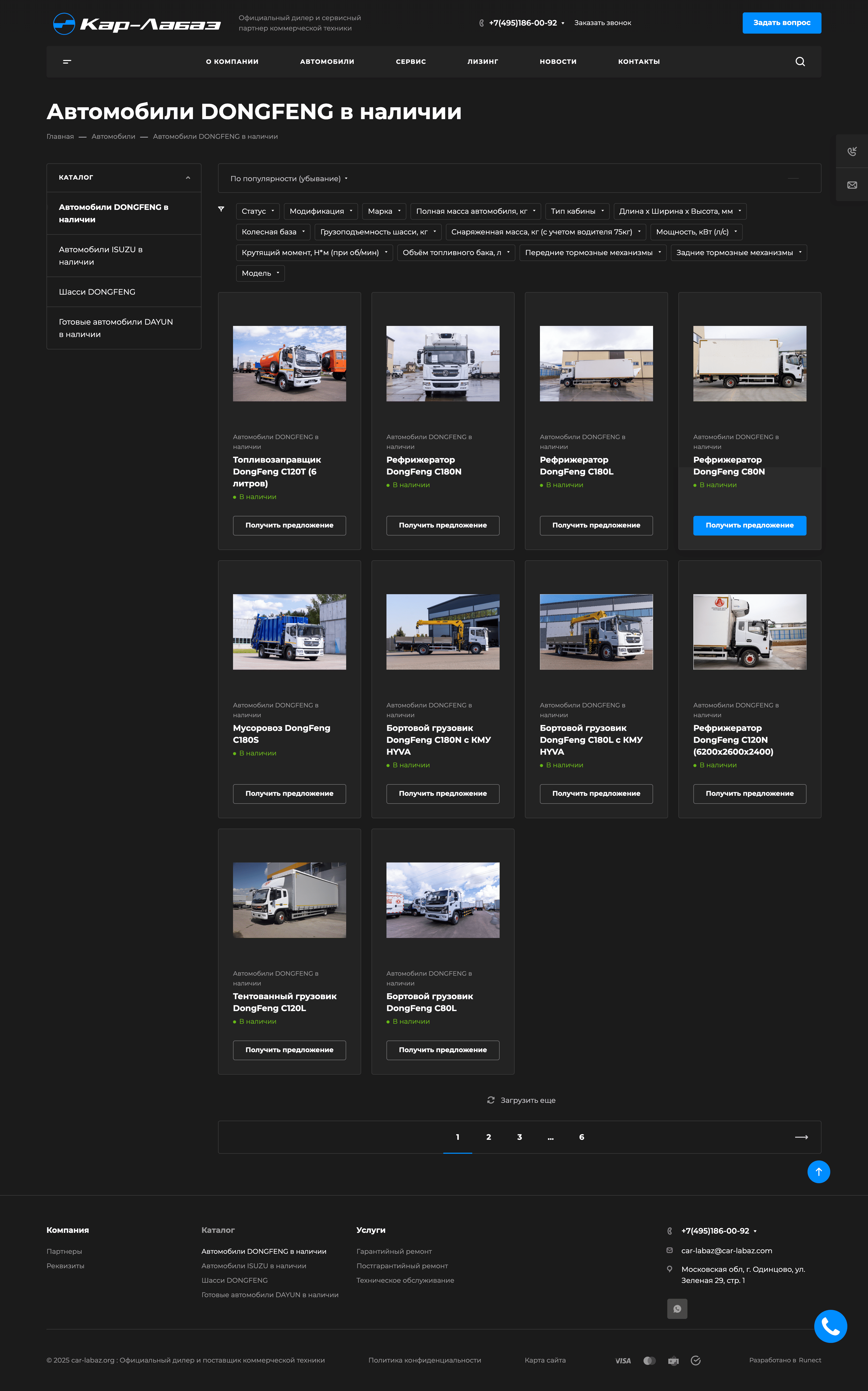The width and height of the screenshot is (868, 1391).
Task: Open the Модель filter dropdown
Action: point(260,273)
